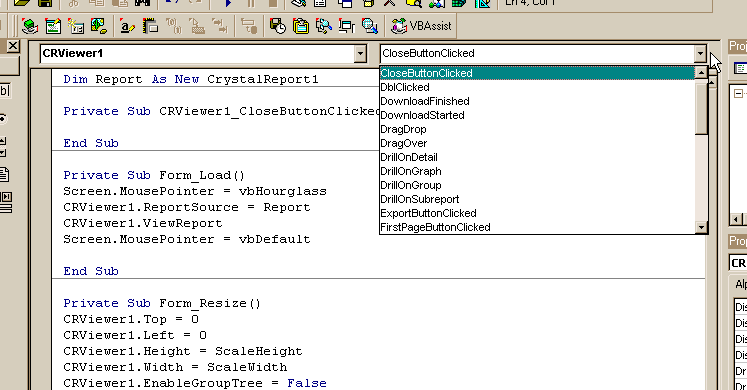Viewport: 747px width, 390px height.
Task: Click the blue Start triangle in top toolbar
Action: pos(228,3)
